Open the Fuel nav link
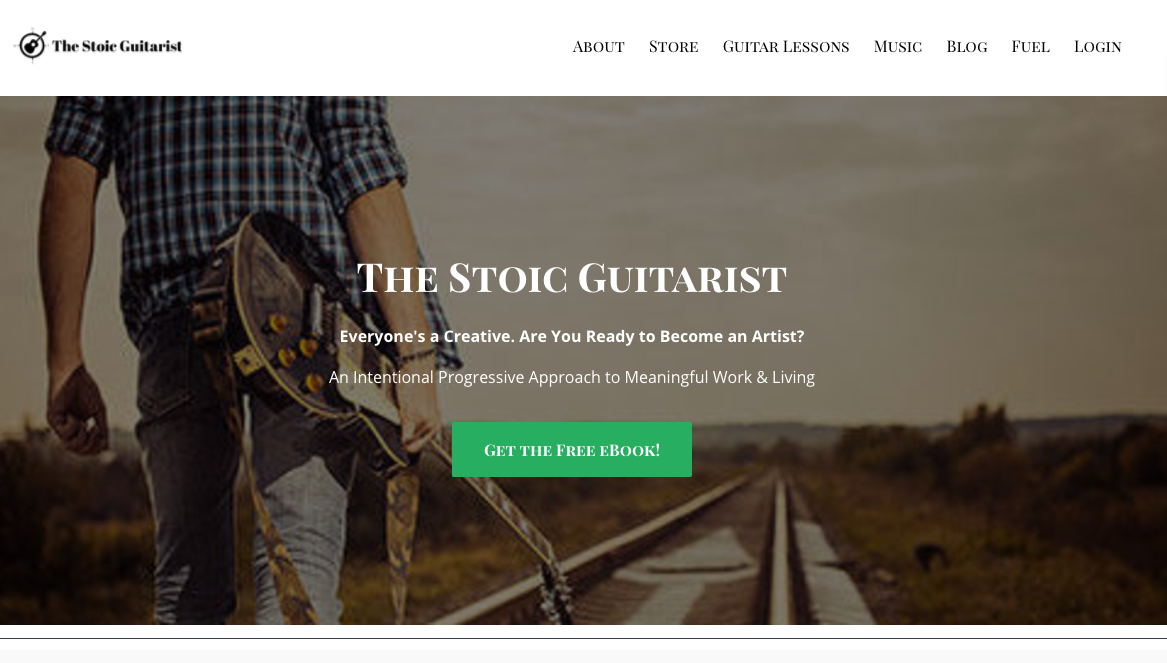The height and width of the screenshot is (663, 1167). [x=1030, y=46]
